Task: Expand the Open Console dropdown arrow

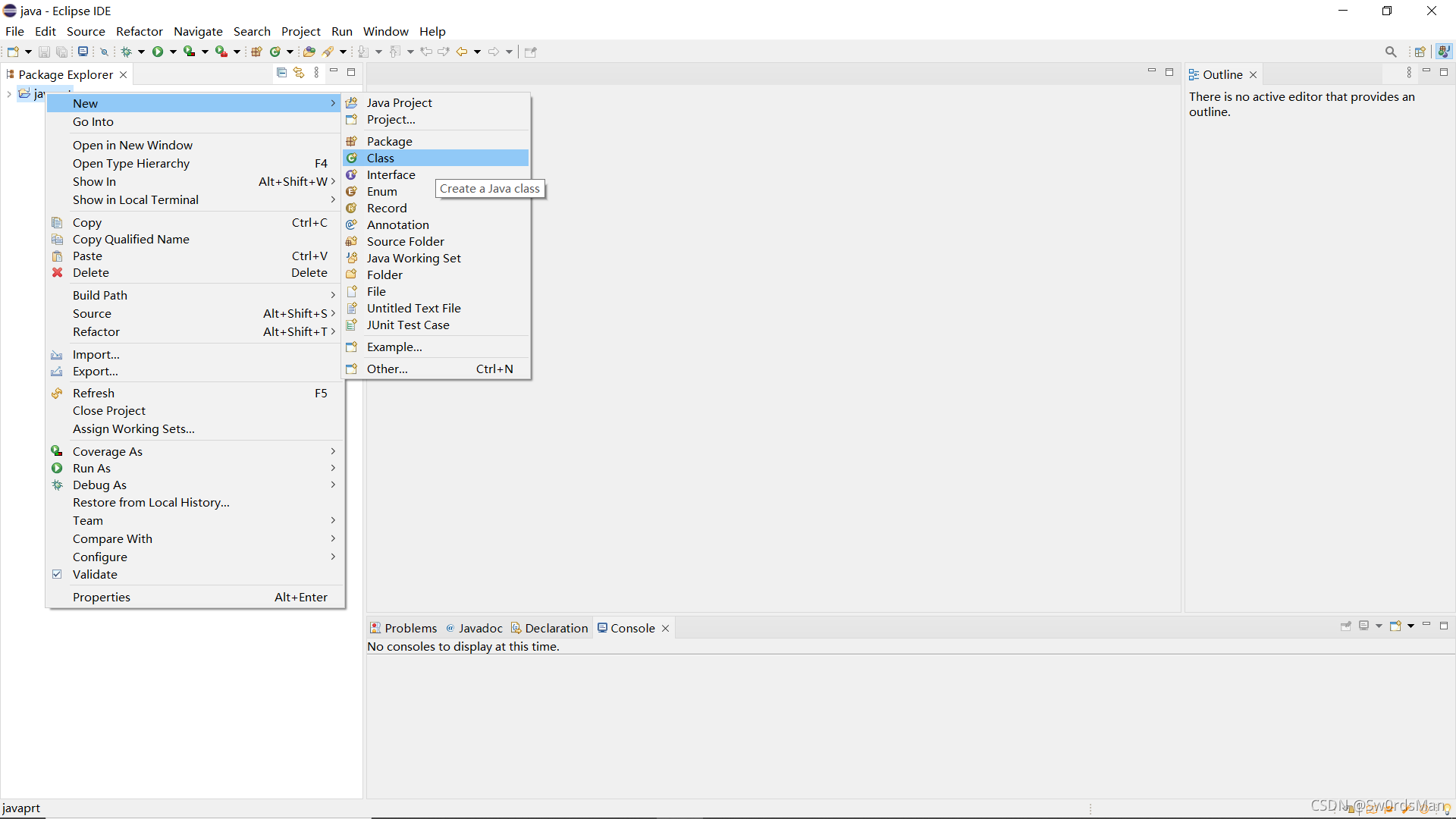Action: 1410,626
